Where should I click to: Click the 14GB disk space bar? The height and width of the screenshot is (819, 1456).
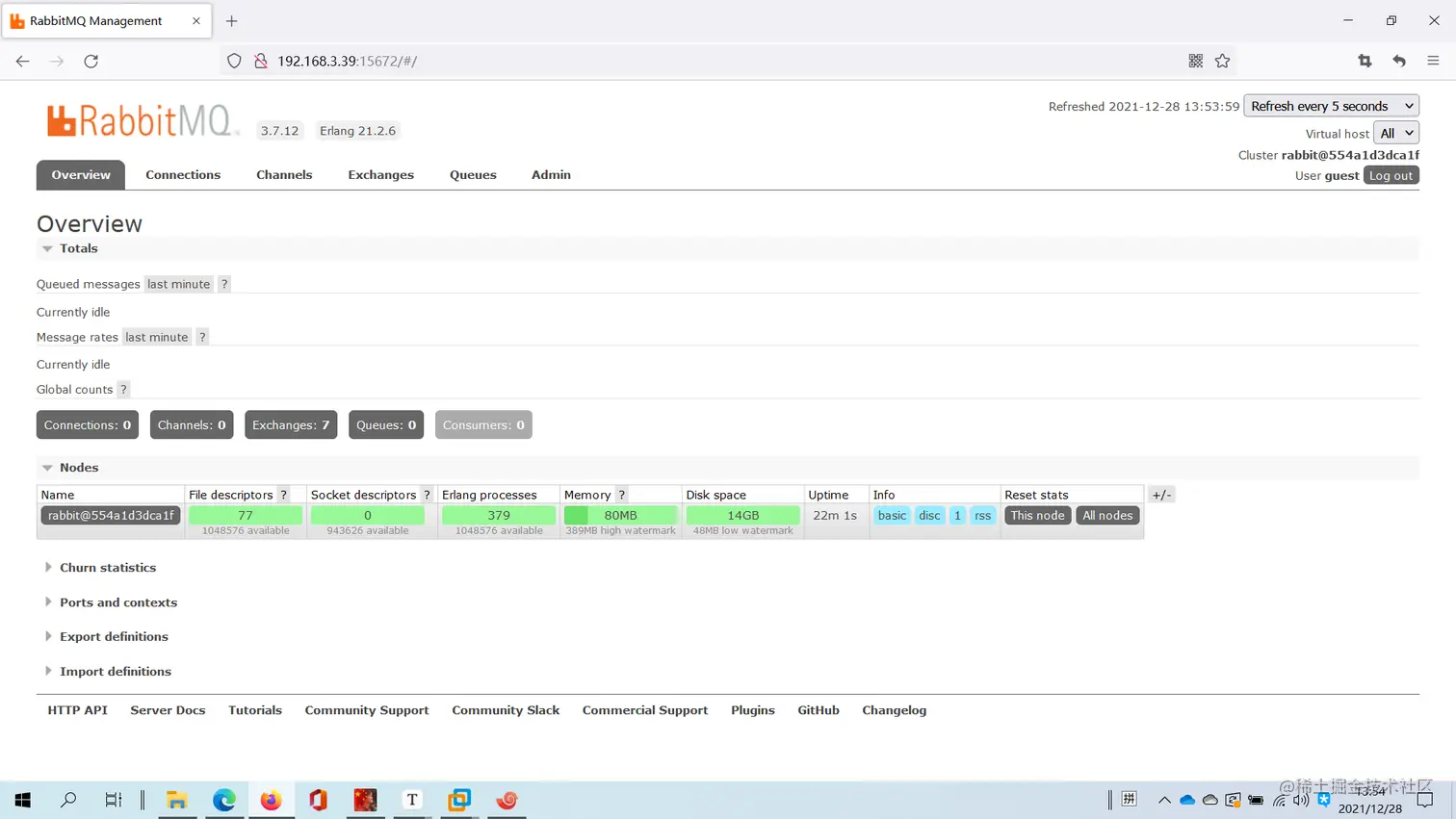742,516
